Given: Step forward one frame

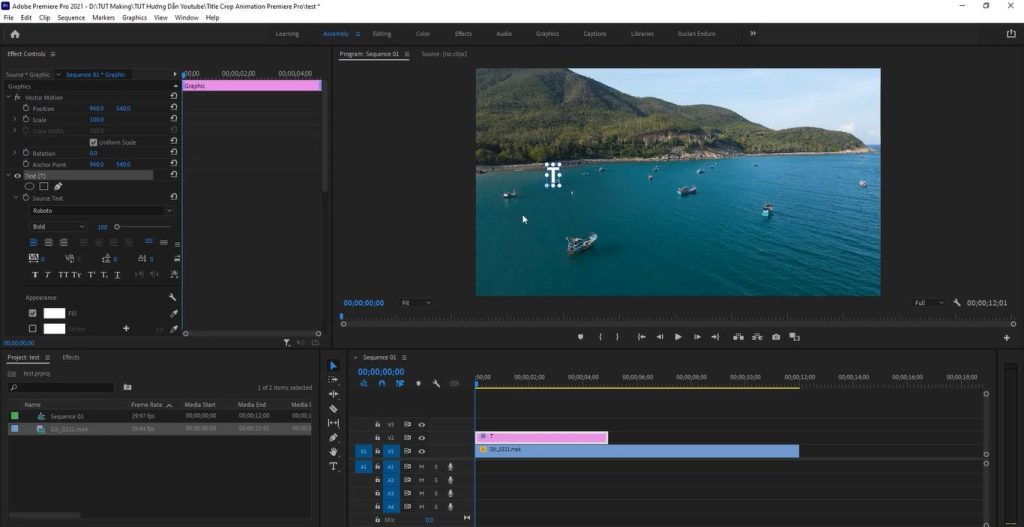Looking at the screenshot, I should click(x=697, y=337).
